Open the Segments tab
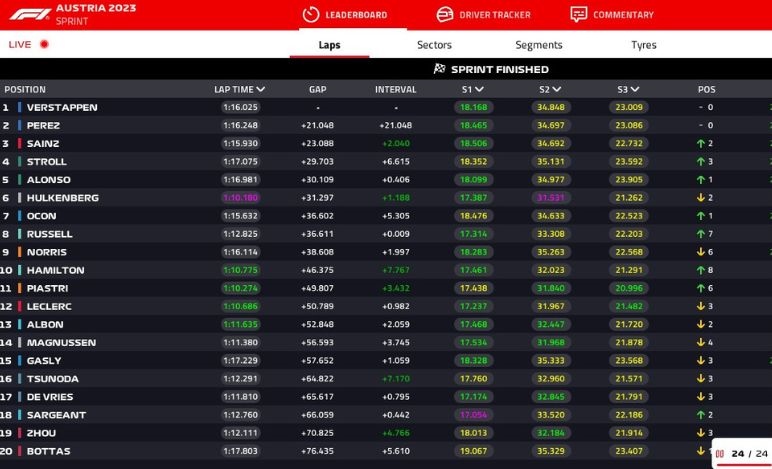Image resolution: width=772 pixels, height=469 pixels. pos(538,45)
